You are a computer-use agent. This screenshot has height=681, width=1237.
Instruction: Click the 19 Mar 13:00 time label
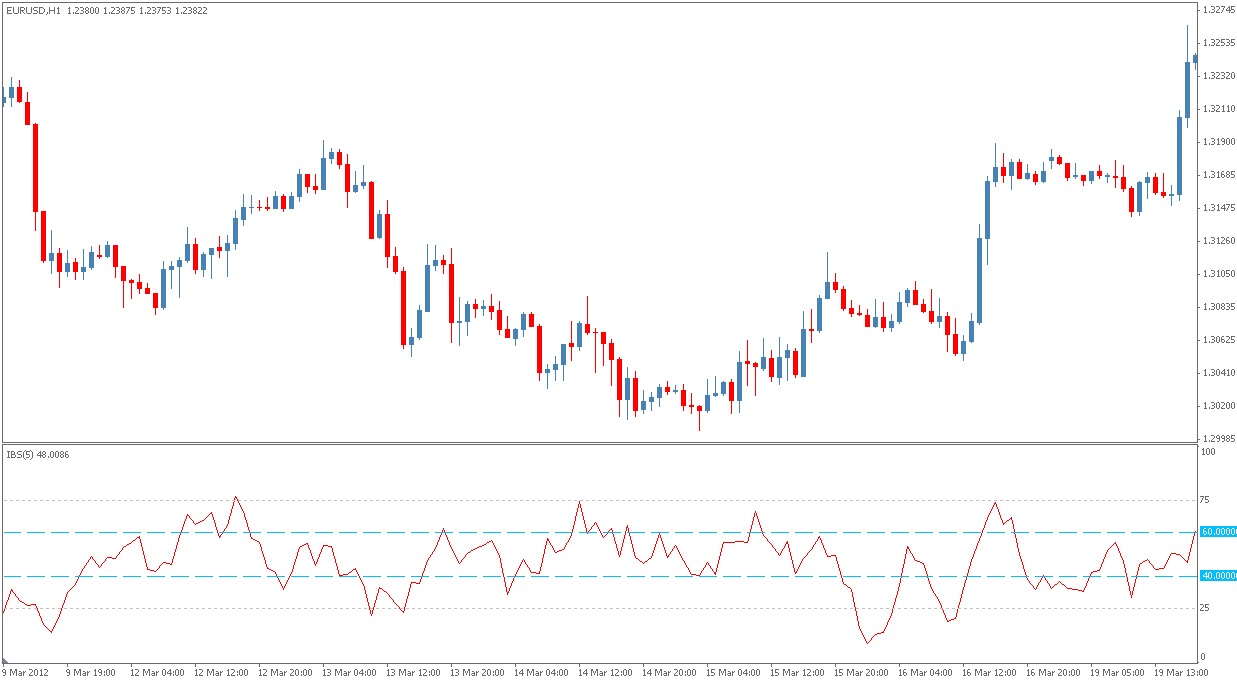tap(1182, 673)
